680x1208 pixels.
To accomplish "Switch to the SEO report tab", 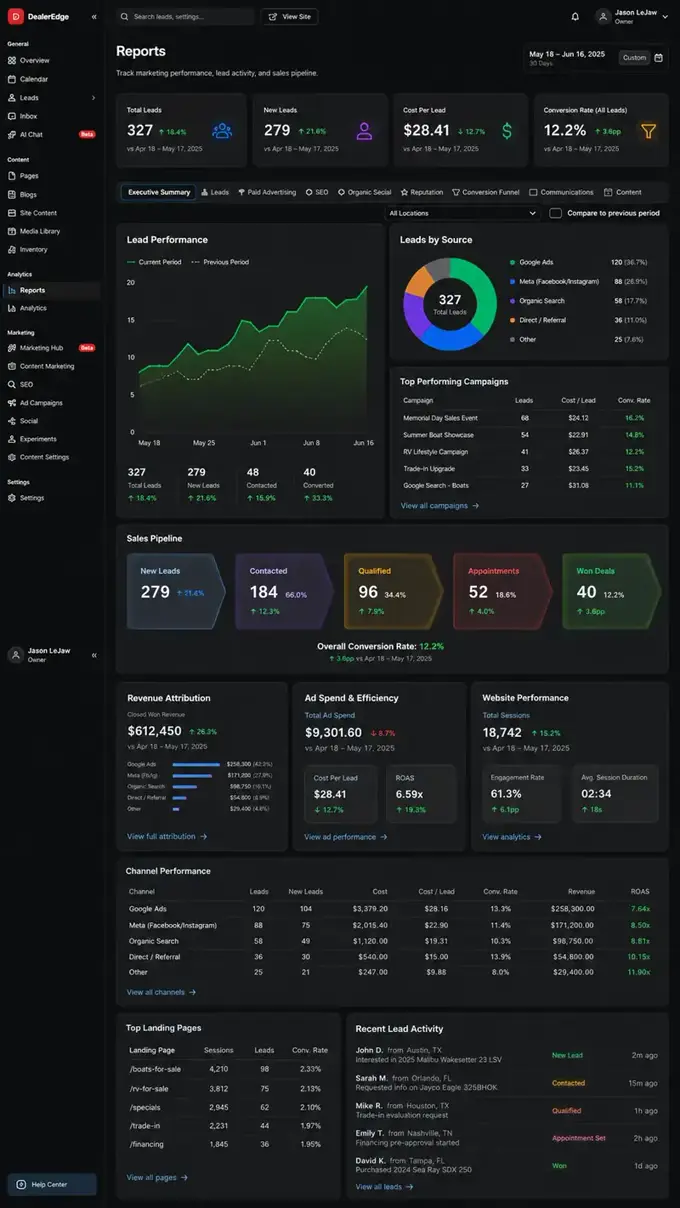I will tap(317, 192).
